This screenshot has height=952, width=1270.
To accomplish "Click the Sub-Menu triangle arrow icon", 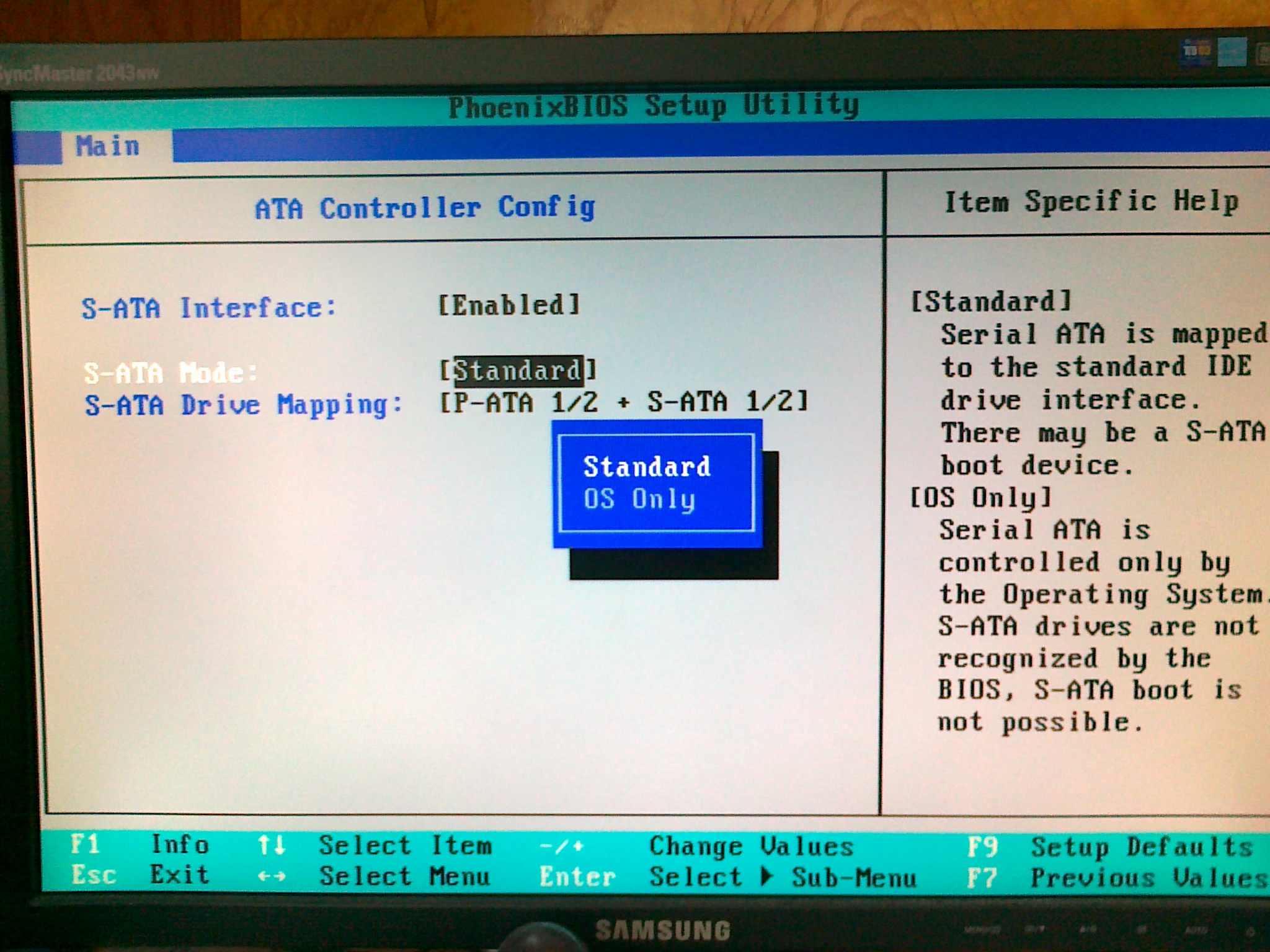I will tap(767, 876).
